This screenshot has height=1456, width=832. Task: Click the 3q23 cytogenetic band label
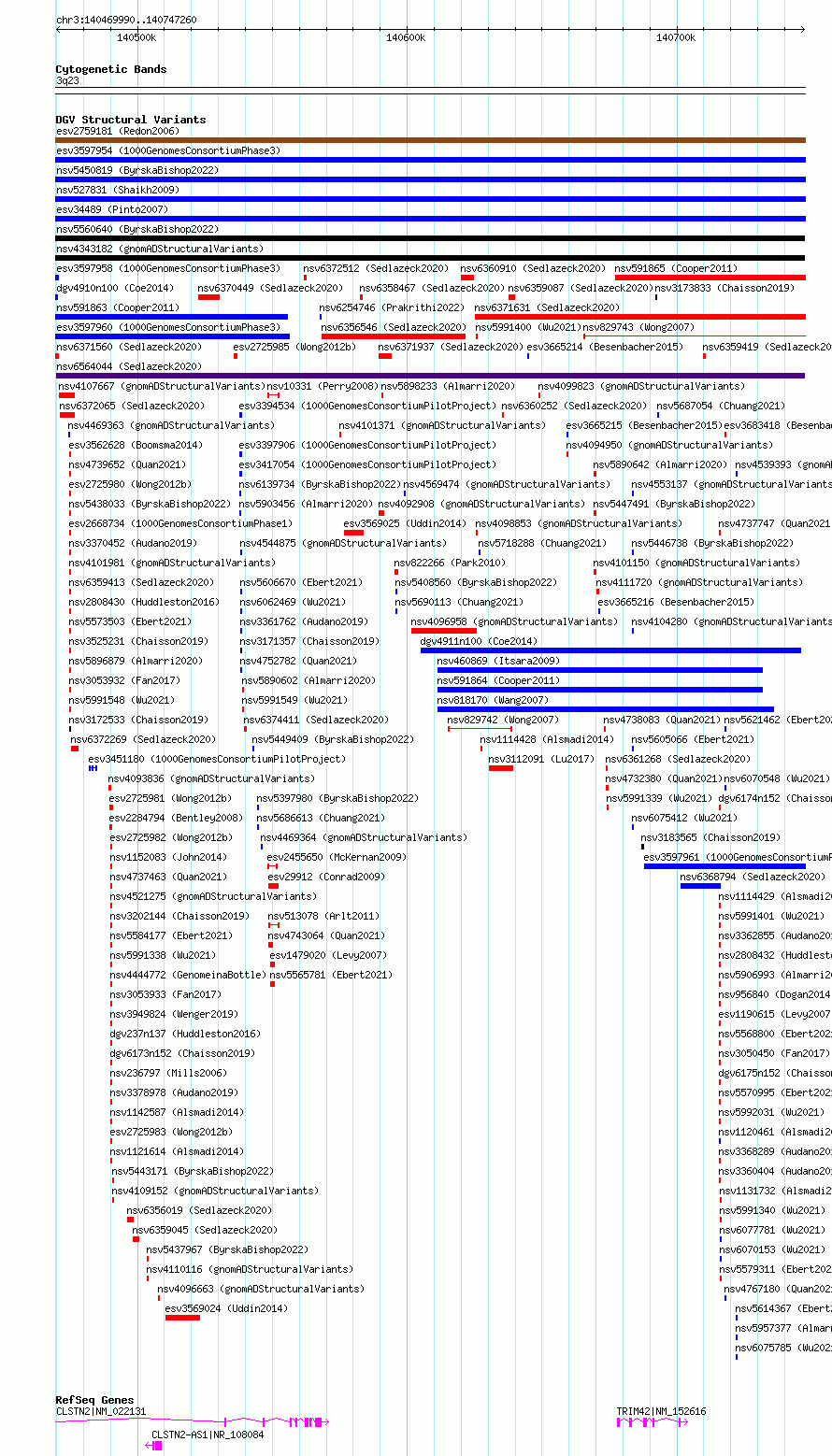click(67, 80)
